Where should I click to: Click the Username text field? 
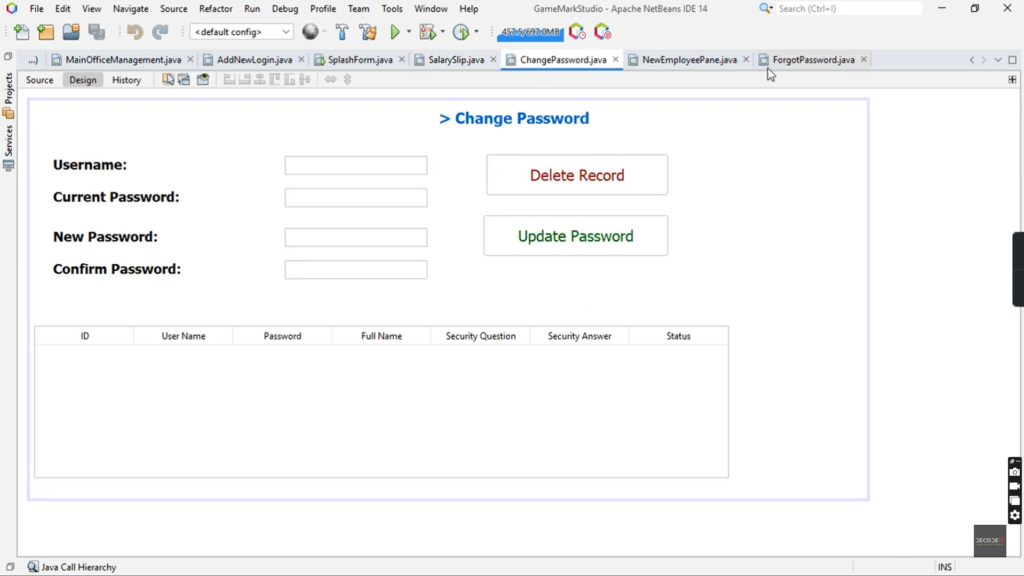point(356,165)
